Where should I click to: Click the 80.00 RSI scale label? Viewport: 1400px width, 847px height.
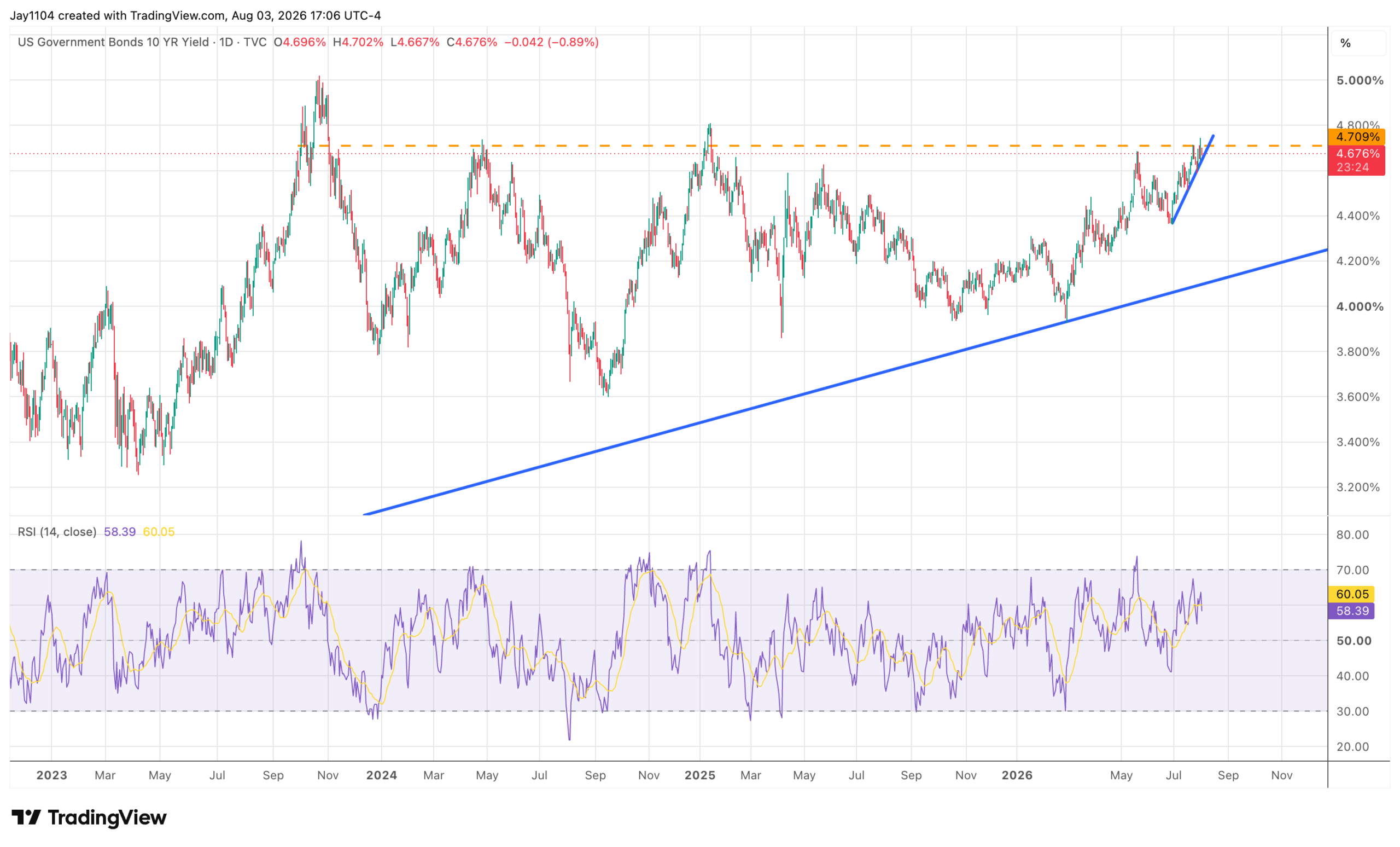(1353, 535)
